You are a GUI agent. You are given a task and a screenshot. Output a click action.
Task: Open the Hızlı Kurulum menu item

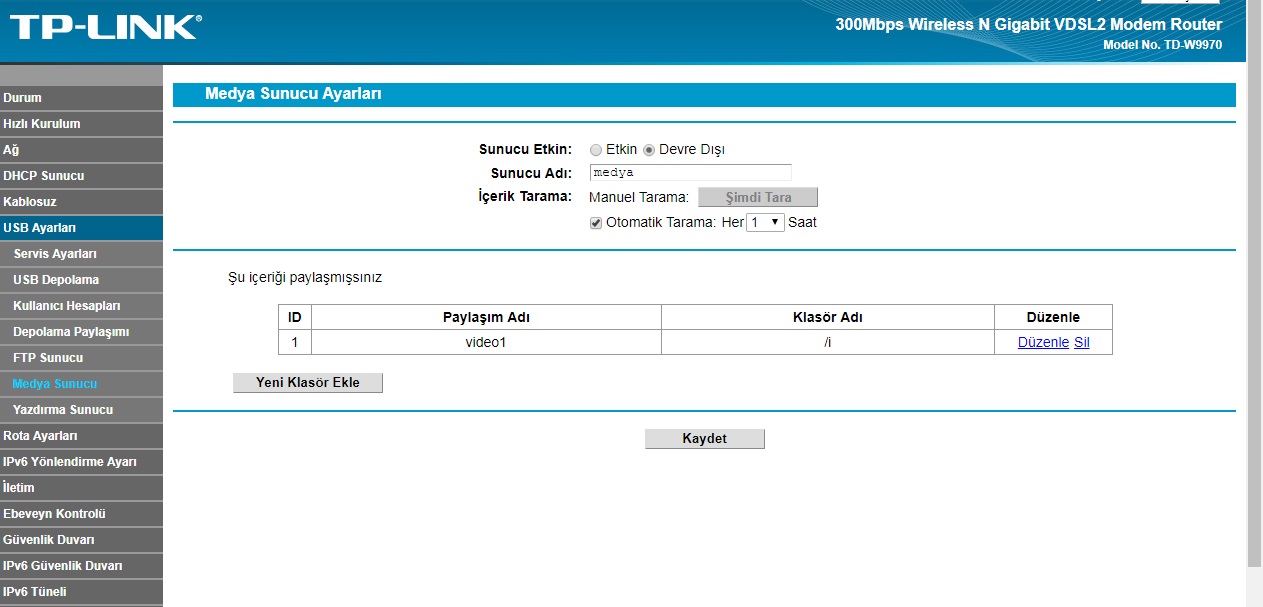pos(81,124)
